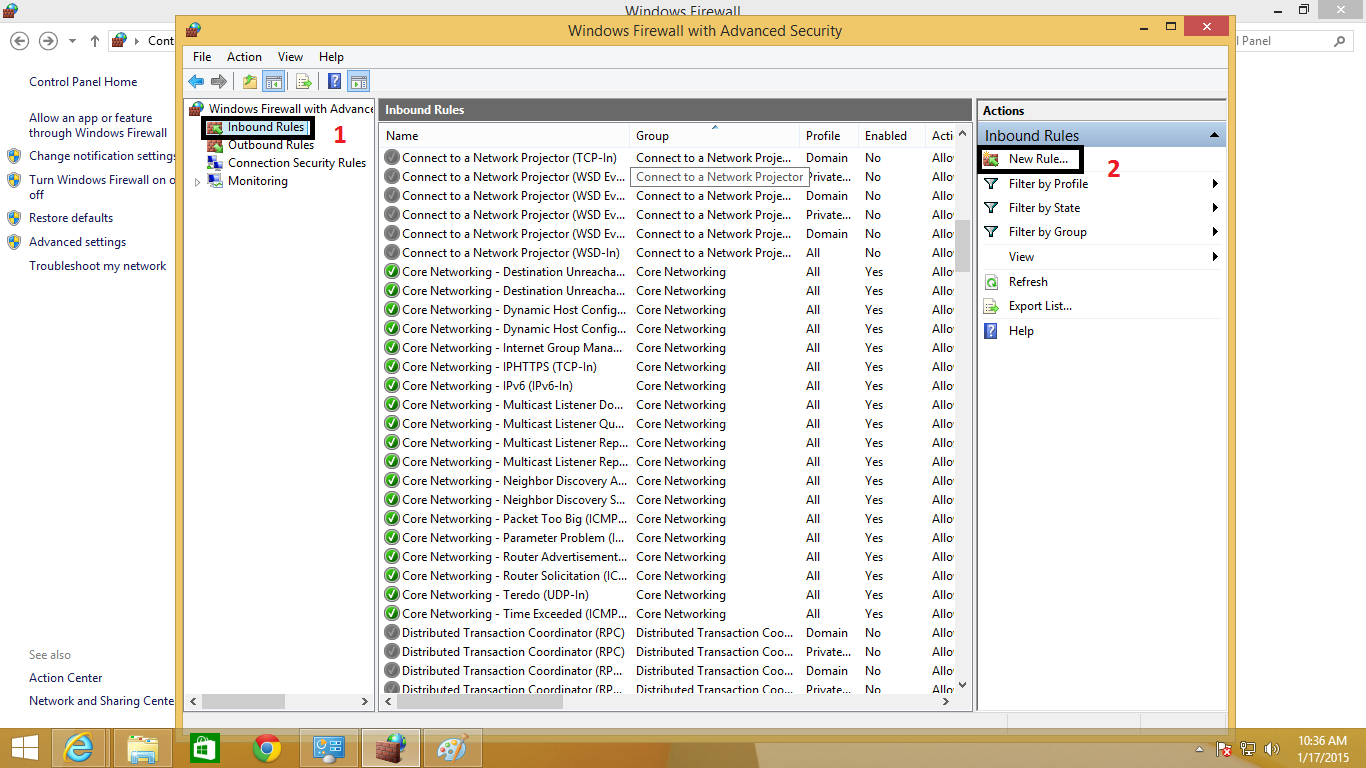This screenshot has width=1366, height=768.
Task: Click New Rule... in the Actions pane
Action: pyautogui.click(x=1038, y=159)
